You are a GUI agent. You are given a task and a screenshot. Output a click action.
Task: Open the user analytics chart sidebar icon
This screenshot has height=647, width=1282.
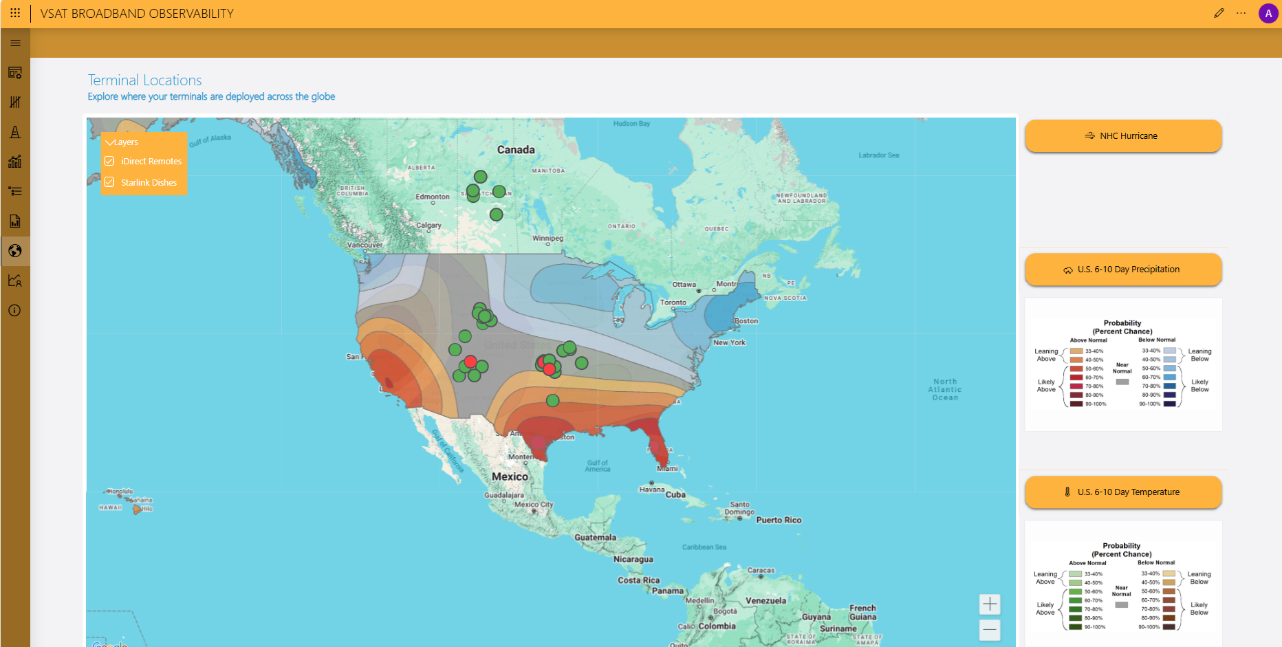15,280
